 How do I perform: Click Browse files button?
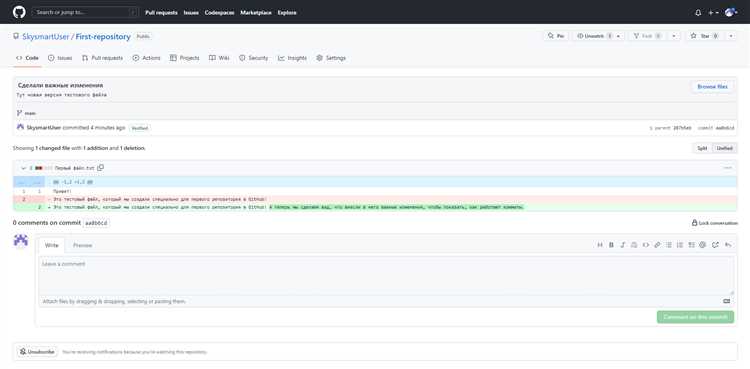[712, 87]
